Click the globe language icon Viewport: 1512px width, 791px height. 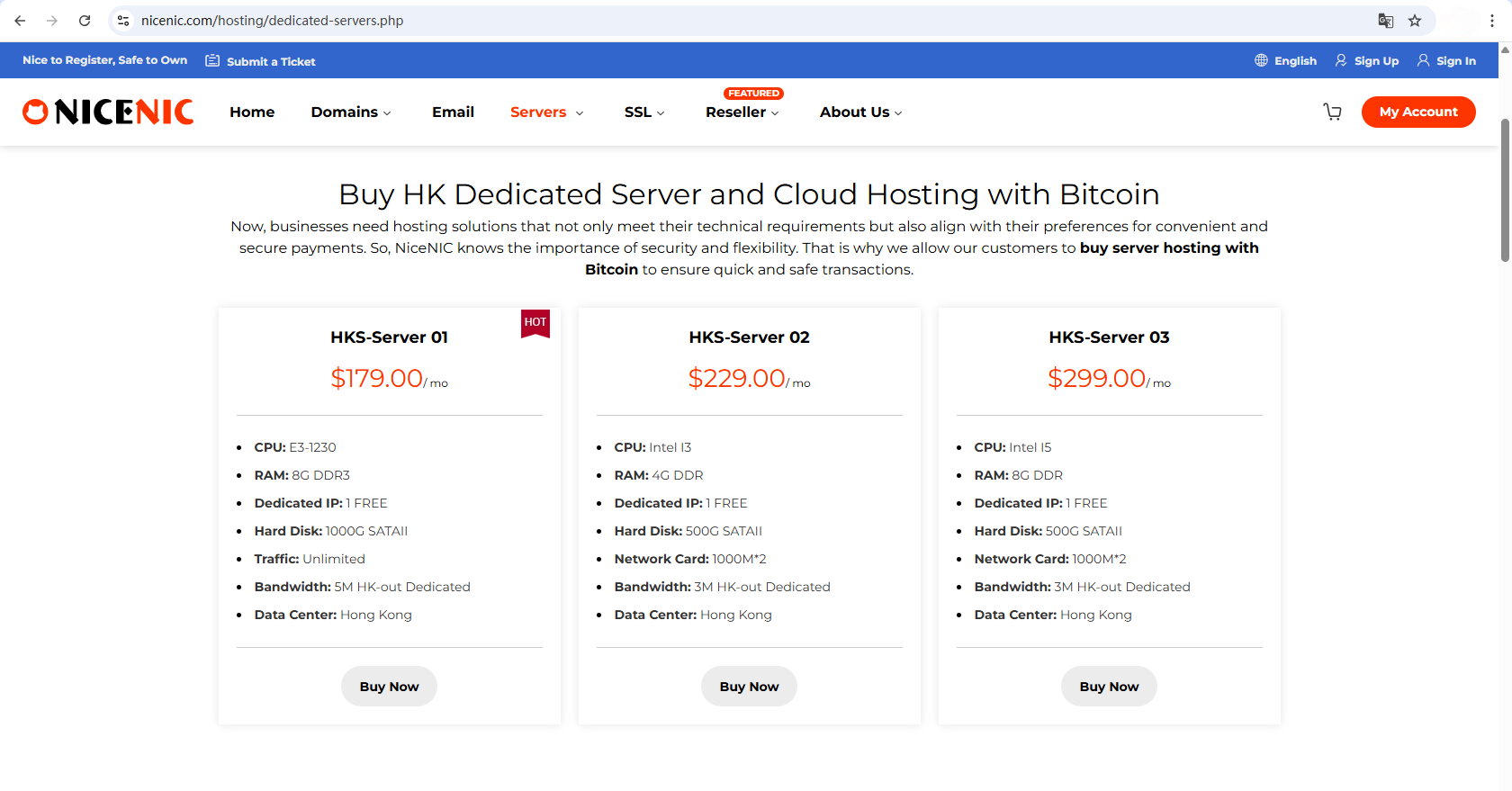tap(1261, 60)
